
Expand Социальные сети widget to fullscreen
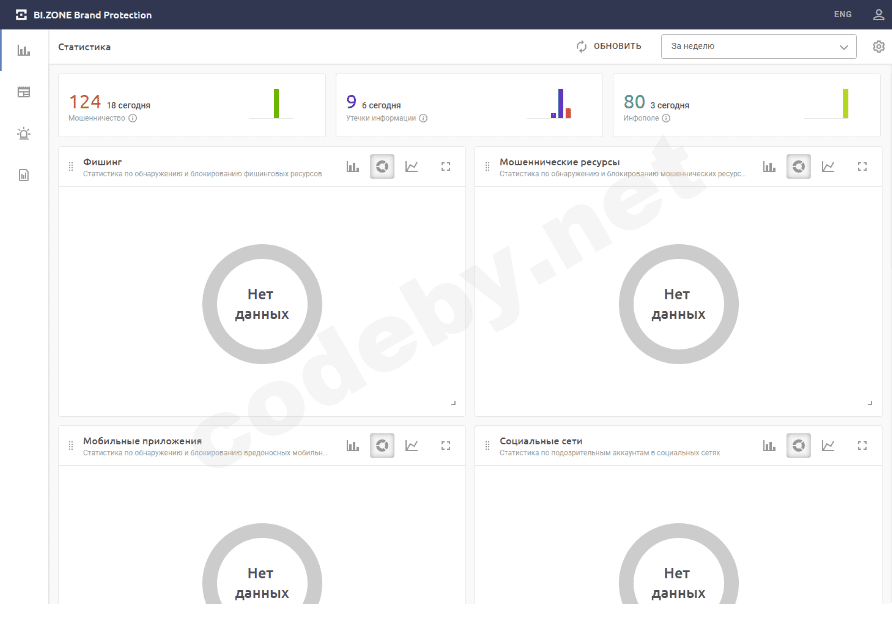coord(862,446)
